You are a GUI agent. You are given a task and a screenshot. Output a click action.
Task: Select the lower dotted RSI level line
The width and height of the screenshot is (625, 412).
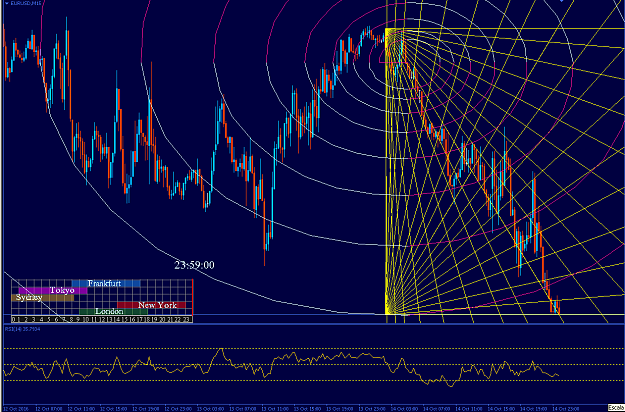312,381
